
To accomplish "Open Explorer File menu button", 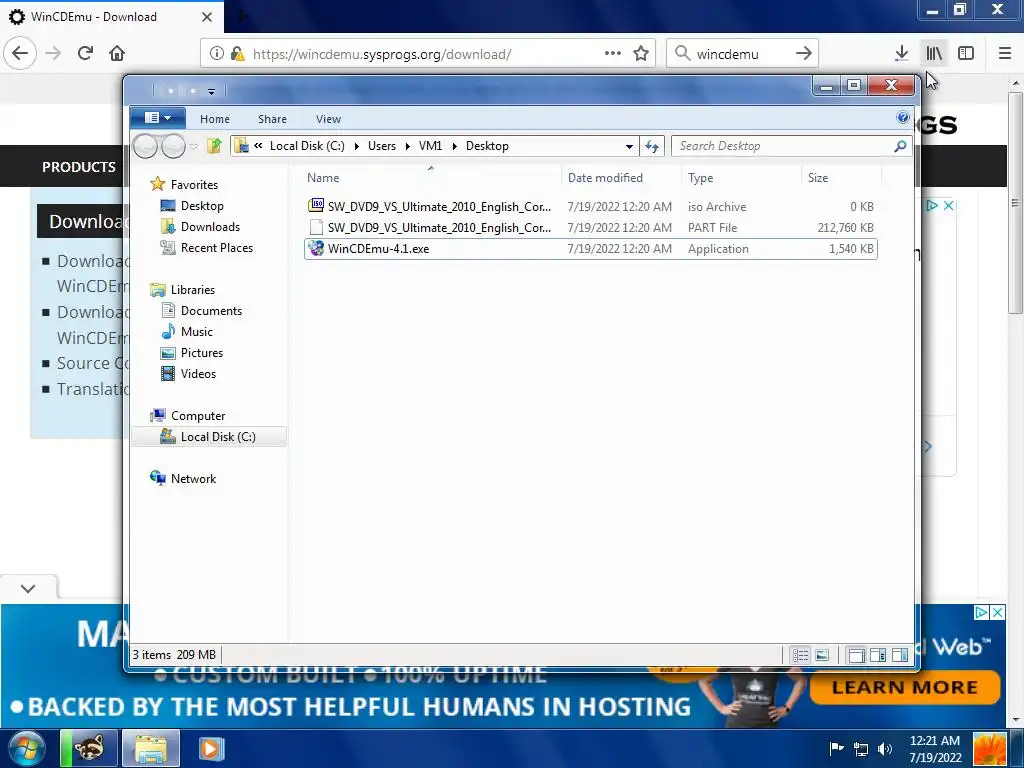I will pyautogui.click(x=157, y=118).
